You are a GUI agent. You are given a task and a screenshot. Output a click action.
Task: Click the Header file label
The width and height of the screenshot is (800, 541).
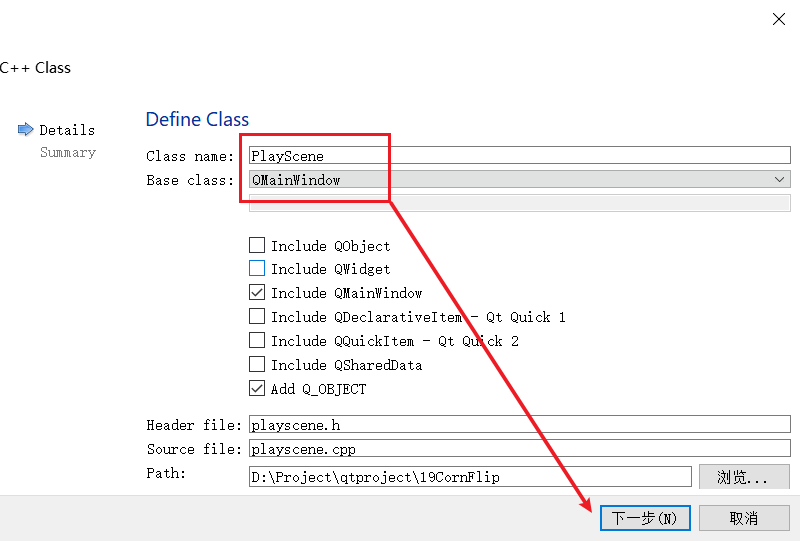pos(194,425)
